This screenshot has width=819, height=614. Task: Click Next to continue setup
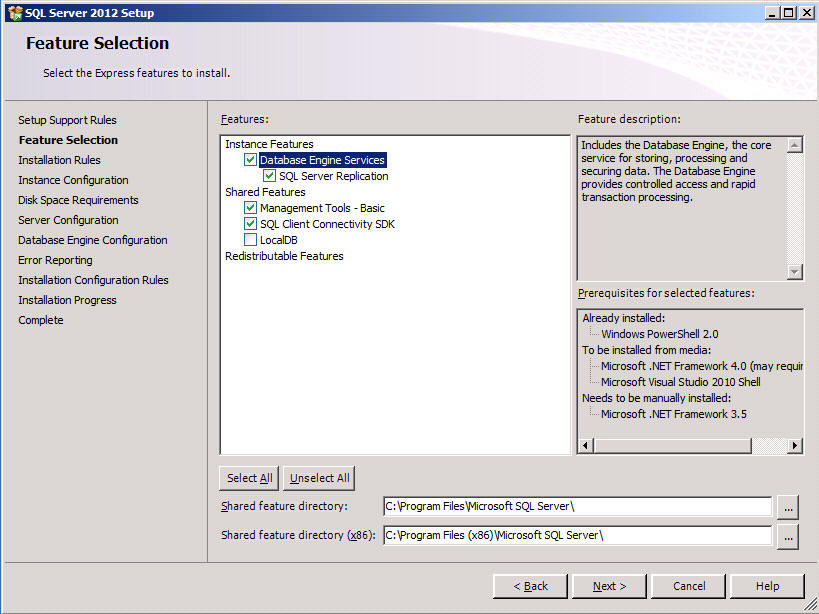610,586
